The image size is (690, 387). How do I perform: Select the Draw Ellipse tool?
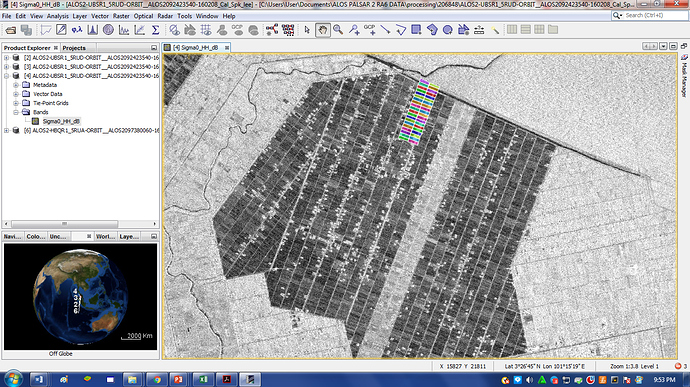coord(448,30)
